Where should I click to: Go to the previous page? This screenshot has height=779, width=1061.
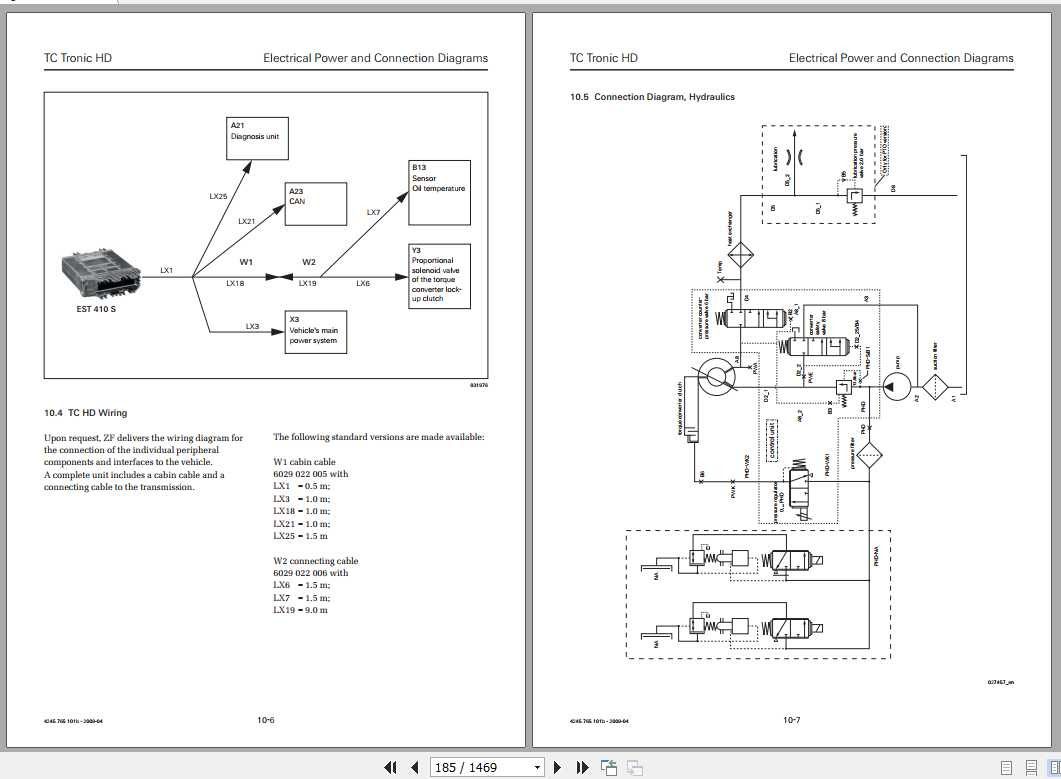point(415,767)
